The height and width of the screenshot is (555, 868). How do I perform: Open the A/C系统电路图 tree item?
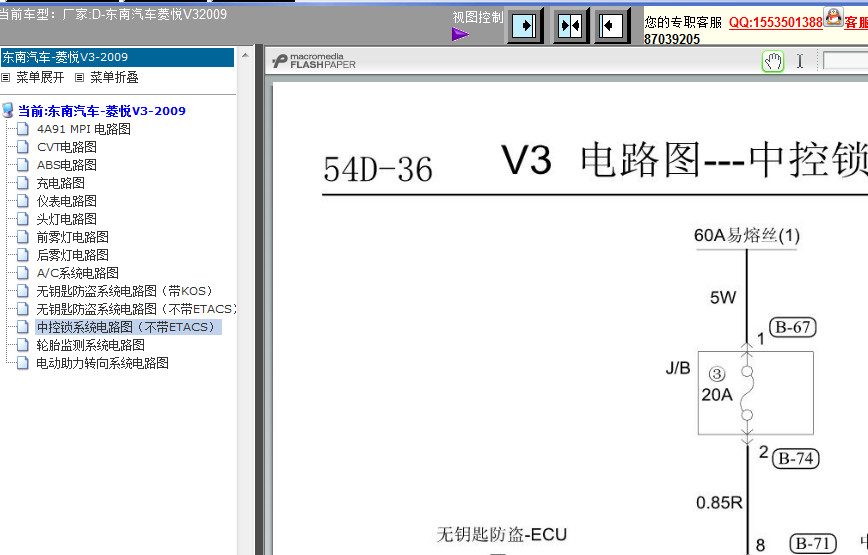point(78,273)
